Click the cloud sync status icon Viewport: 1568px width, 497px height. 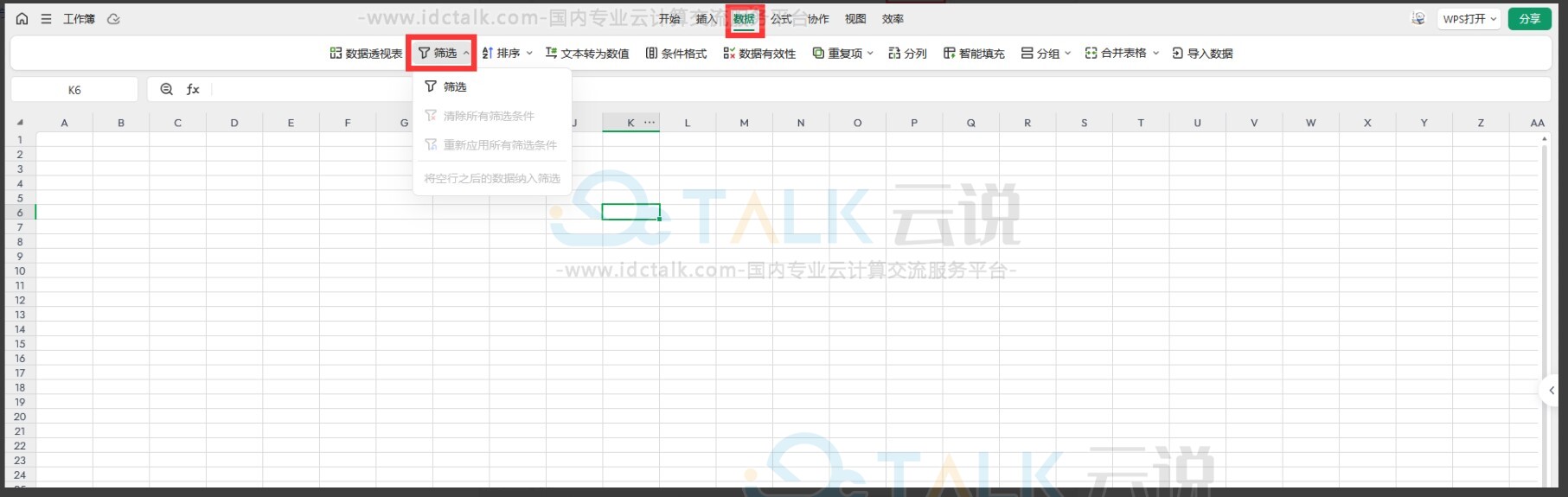point(113,18)
